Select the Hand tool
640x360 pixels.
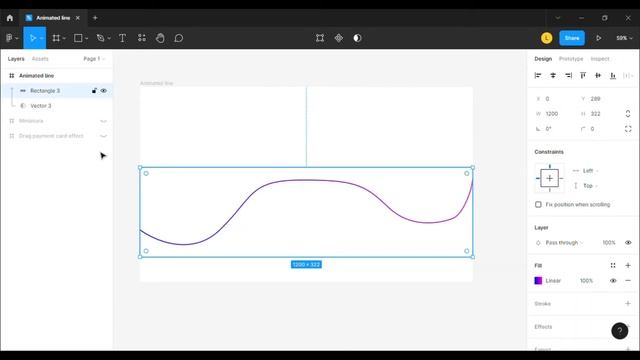pos(160,38)
